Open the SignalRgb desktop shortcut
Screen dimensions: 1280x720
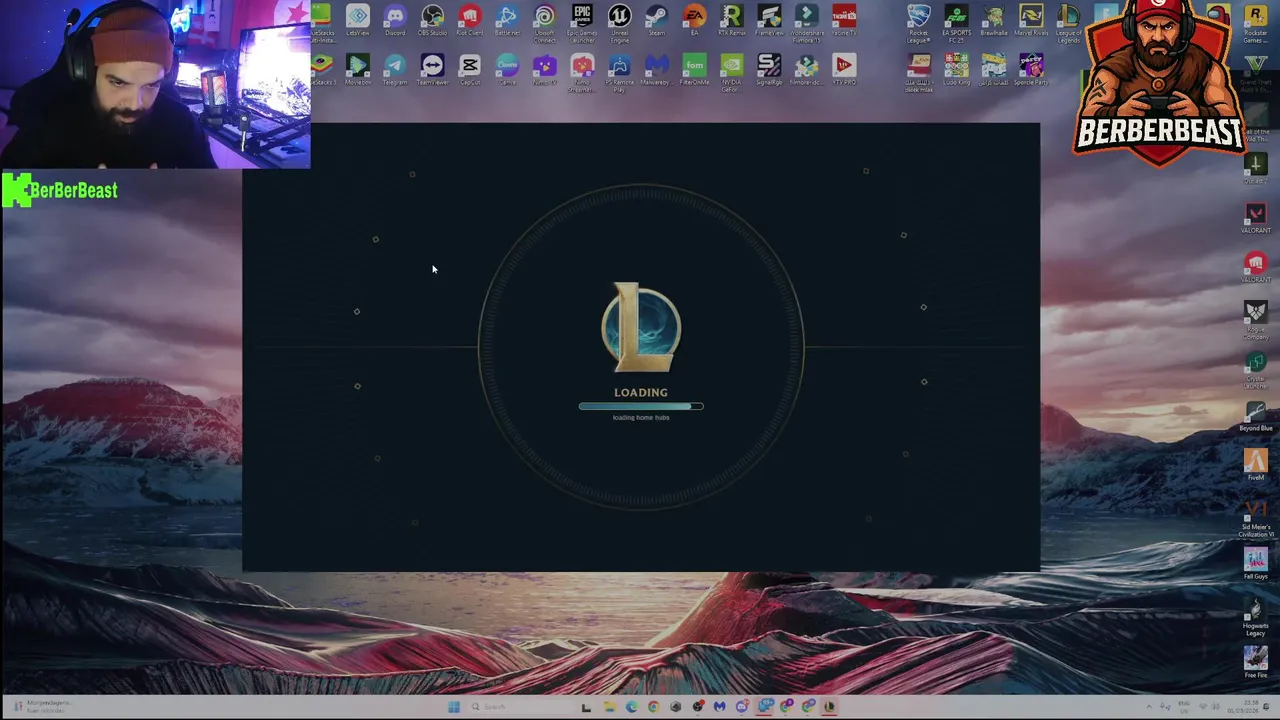[x=769, y=70]
